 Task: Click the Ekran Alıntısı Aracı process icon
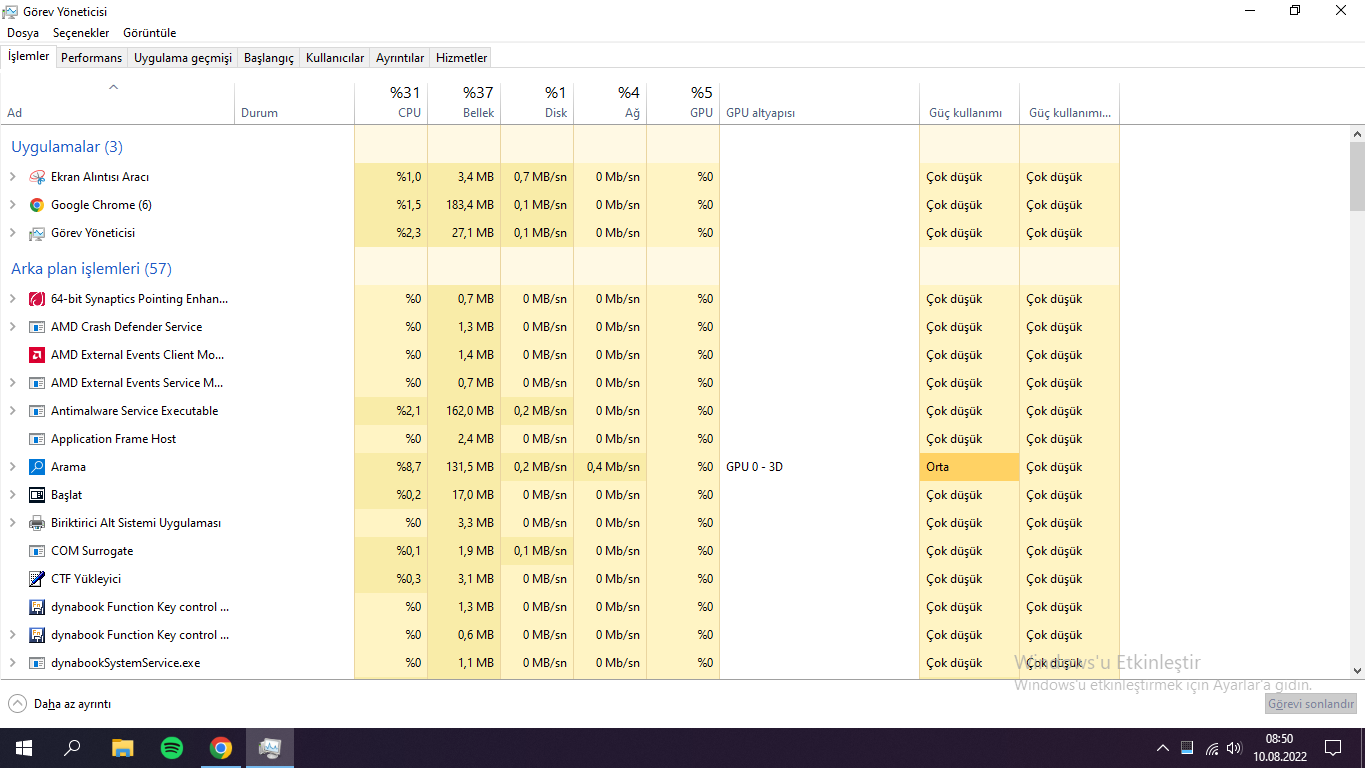pos(37,177)
